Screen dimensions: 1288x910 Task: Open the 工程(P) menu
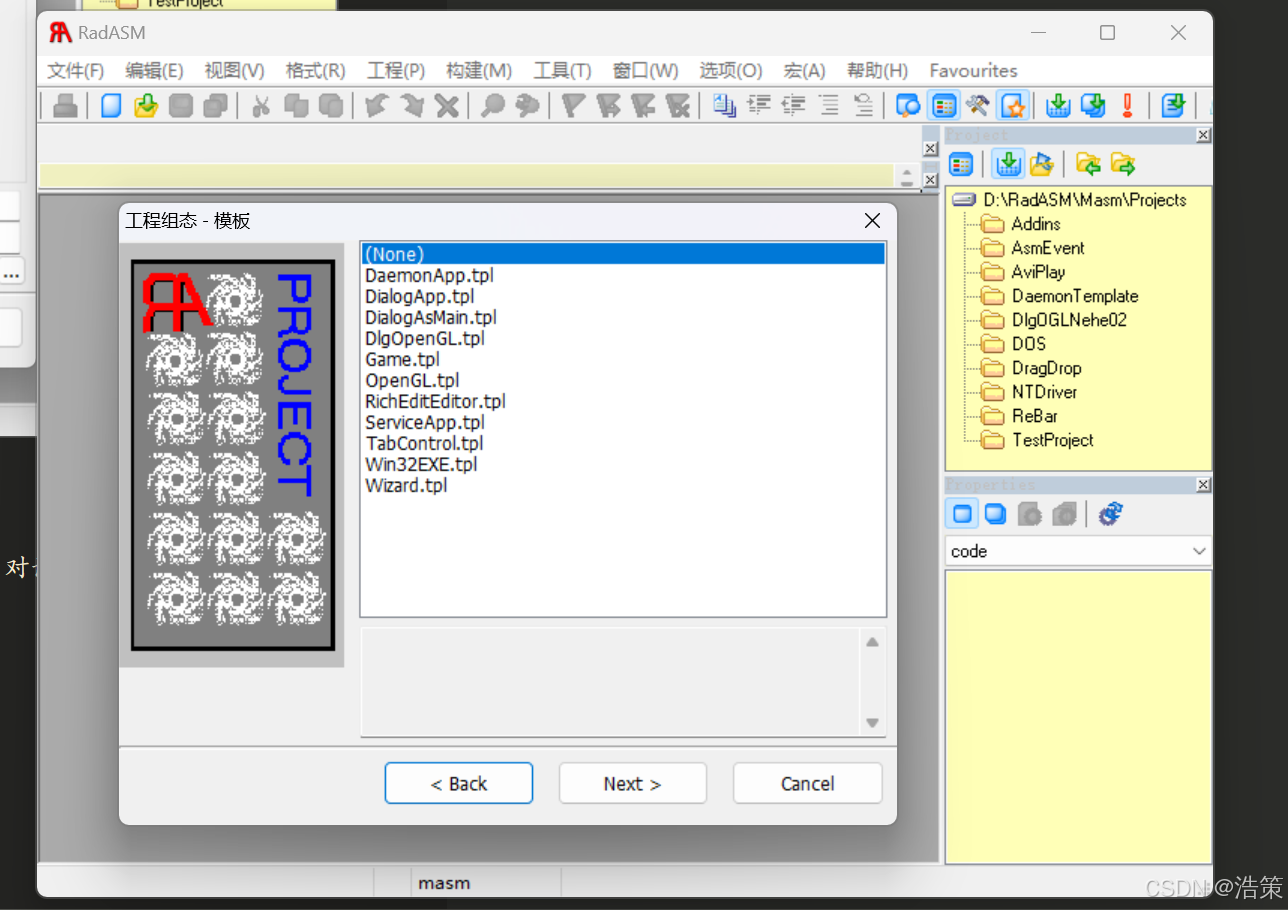pyautogui.click(x=396, y=71)
